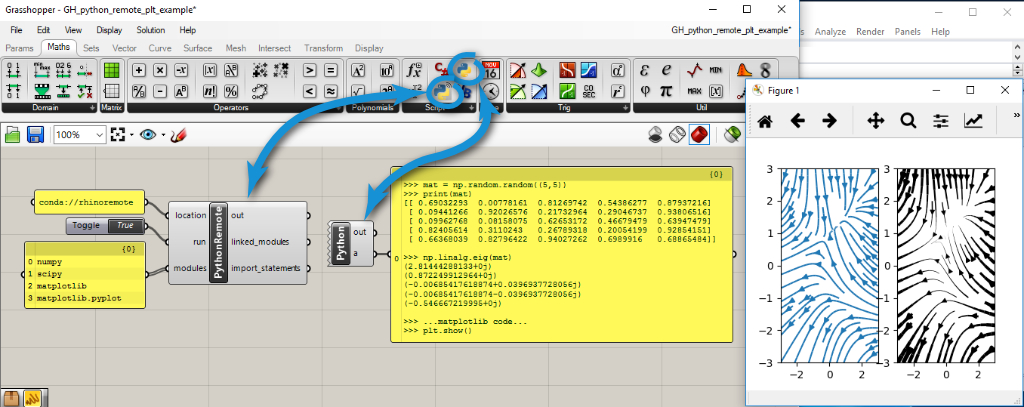Screen dimensions: 1024x407
Task: Select the Addition operator component icon
Action: pos(139,71)
